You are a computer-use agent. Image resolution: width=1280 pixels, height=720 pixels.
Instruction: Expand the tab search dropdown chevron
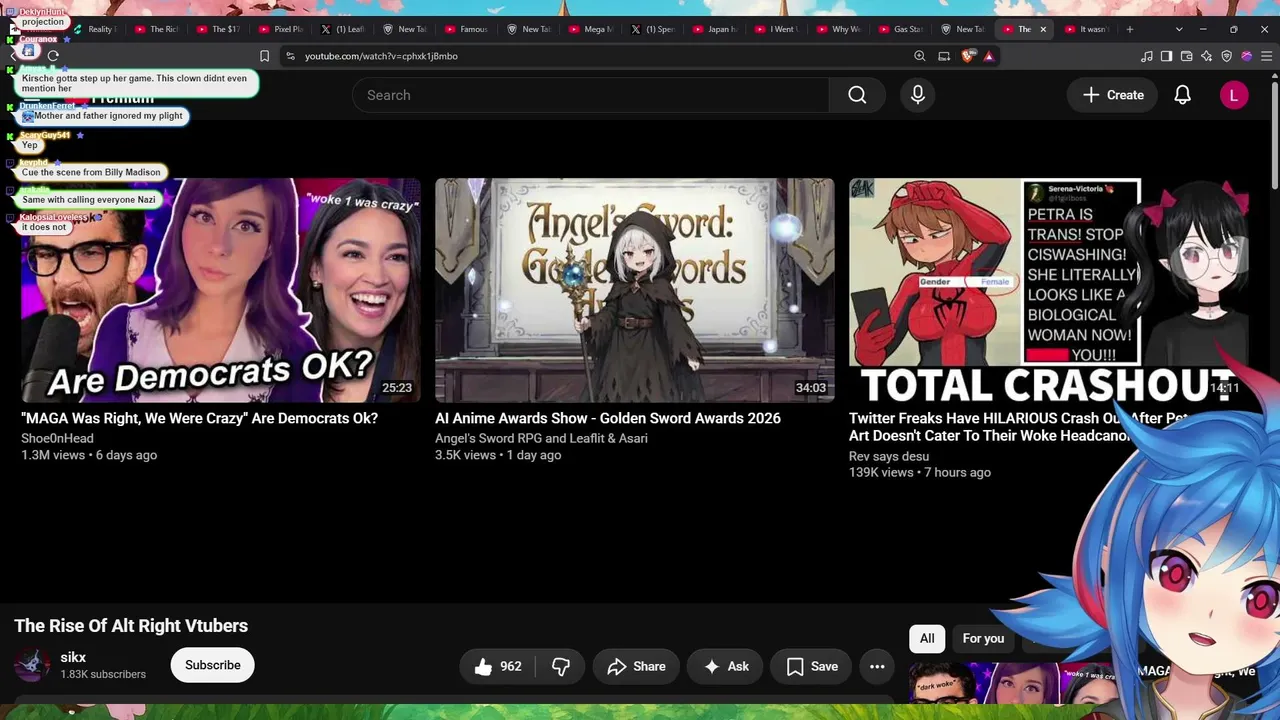point(1179,29)
